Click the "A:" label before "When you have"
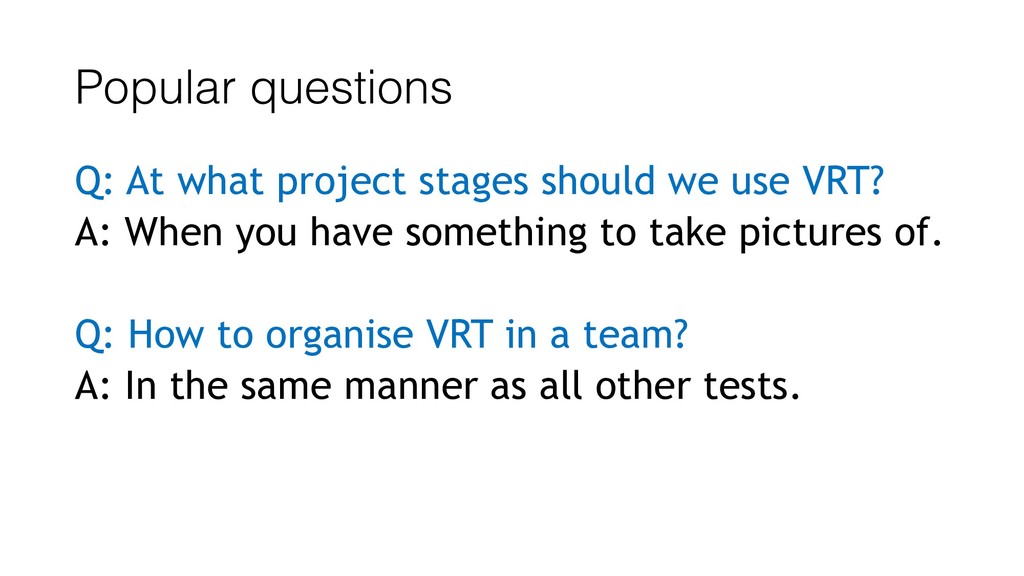The image size is (1024, 576). tap(93, 232)
